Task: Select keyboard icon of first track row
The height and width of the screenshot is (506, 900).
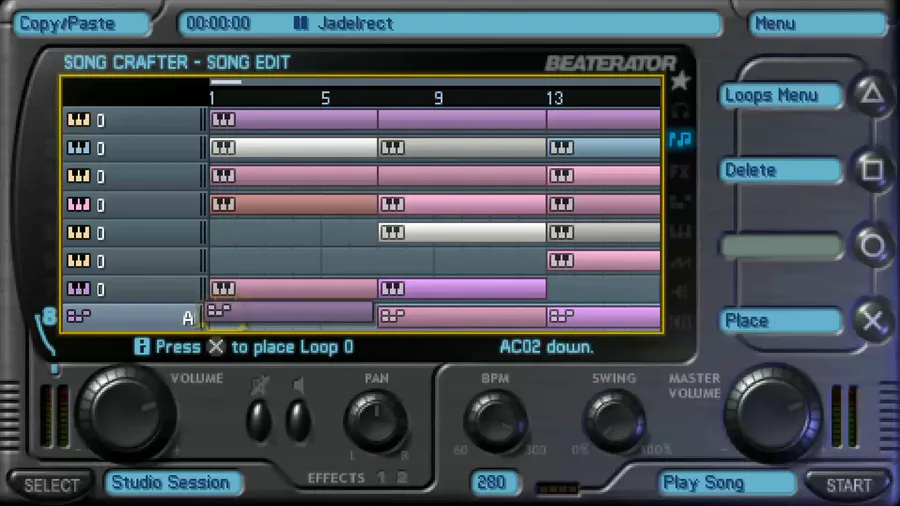Action: tap(79, 120)
